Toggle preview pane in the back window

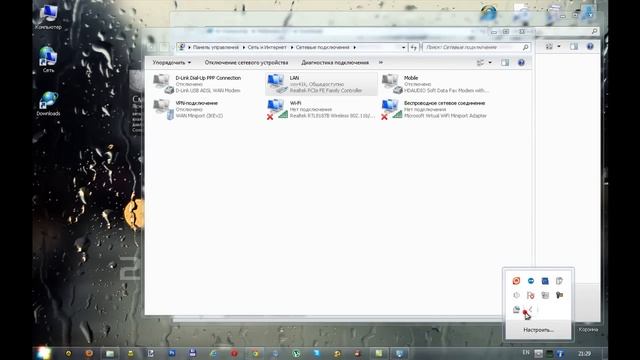(x=574, y=47)
